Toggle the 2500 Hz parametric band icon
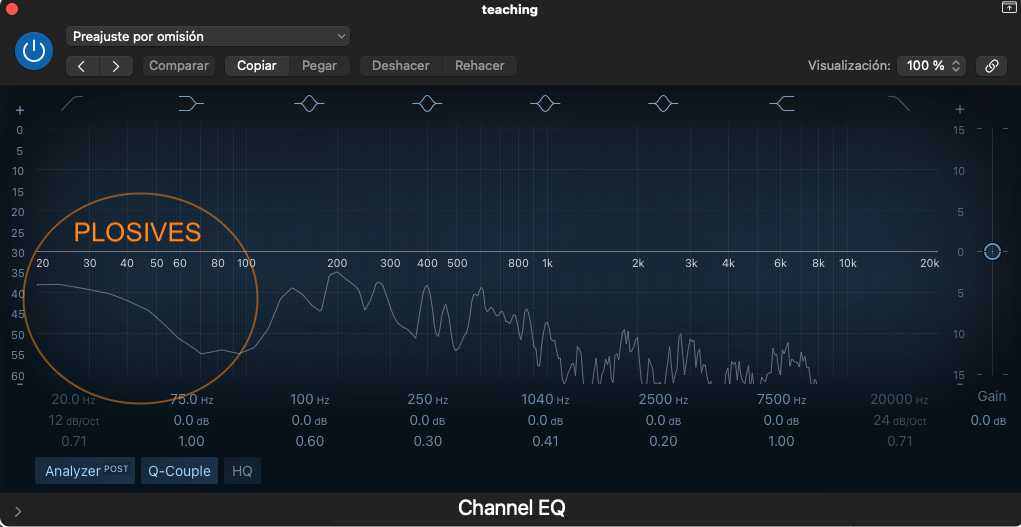Image resolution: width=1021 pixels, height=527 pixels. tap(663, 103)
